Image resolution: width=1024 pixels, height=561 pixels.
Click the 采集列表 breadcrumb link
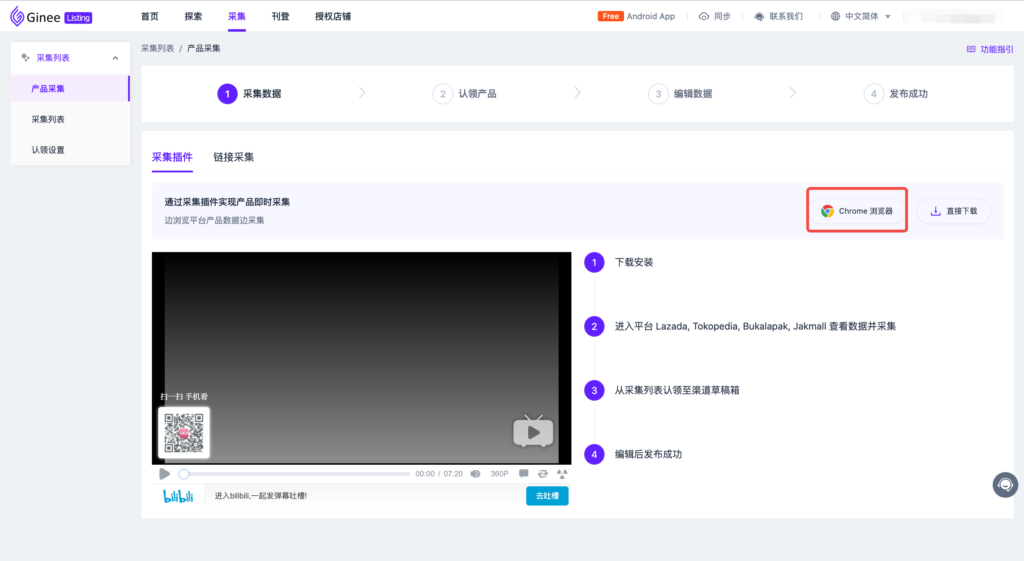click(157, 48)
